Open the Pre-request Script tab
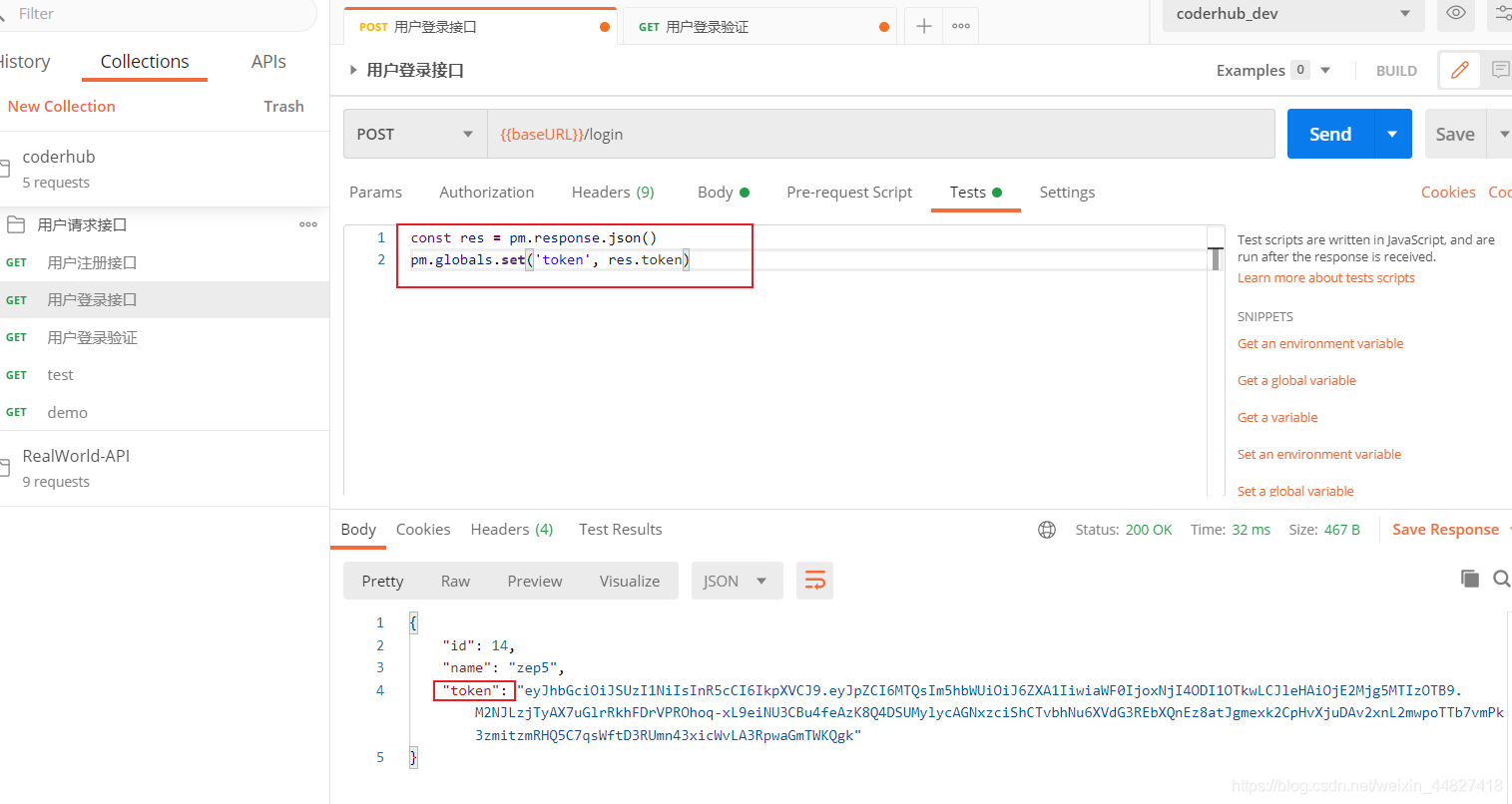The height and width of the screenshot is (804, 1512). point(849,193)
